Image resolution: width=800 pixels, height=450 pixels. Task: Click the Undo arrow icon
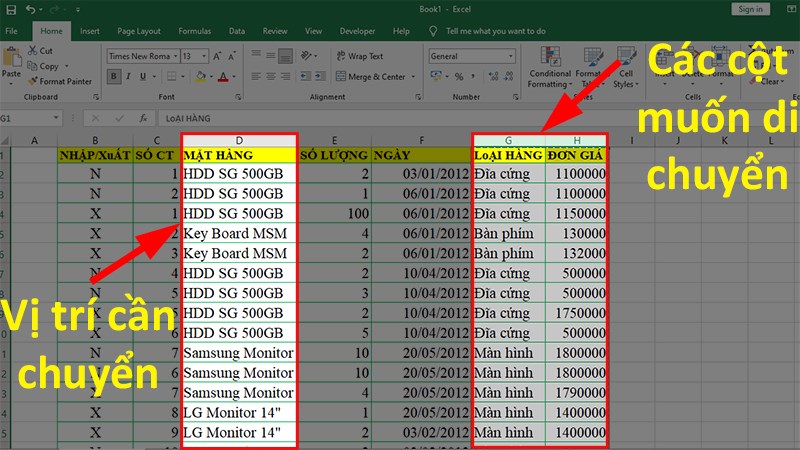[x=31, y=9]
